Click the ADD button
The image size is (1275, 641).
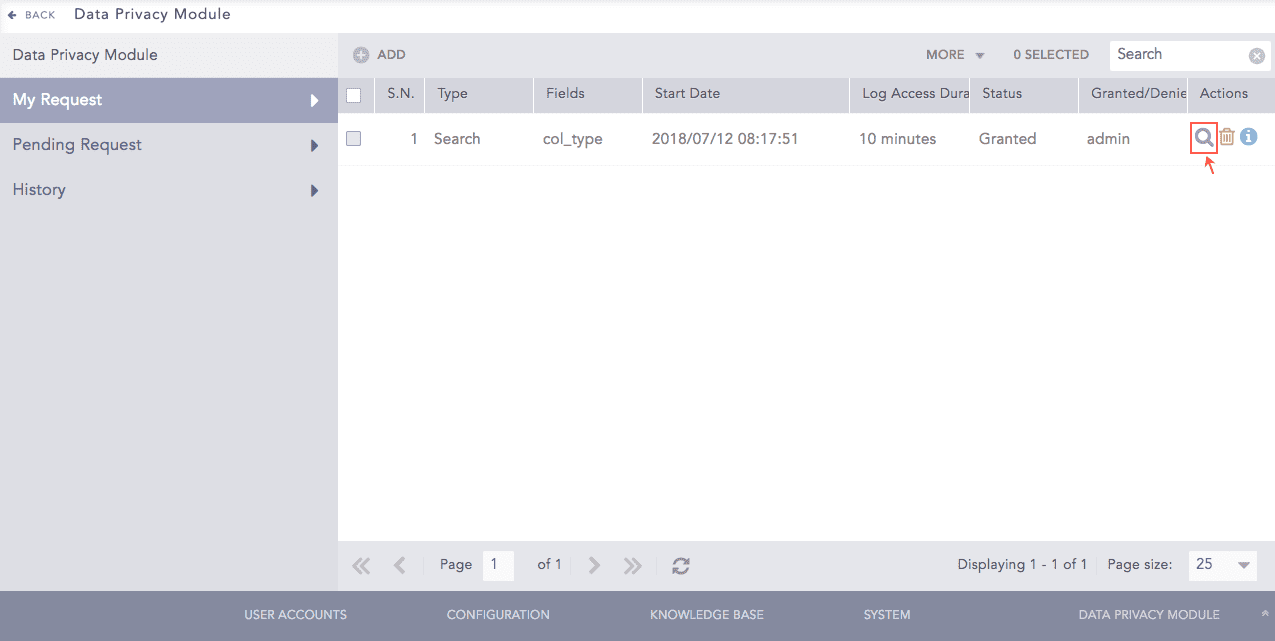[379, 55]
